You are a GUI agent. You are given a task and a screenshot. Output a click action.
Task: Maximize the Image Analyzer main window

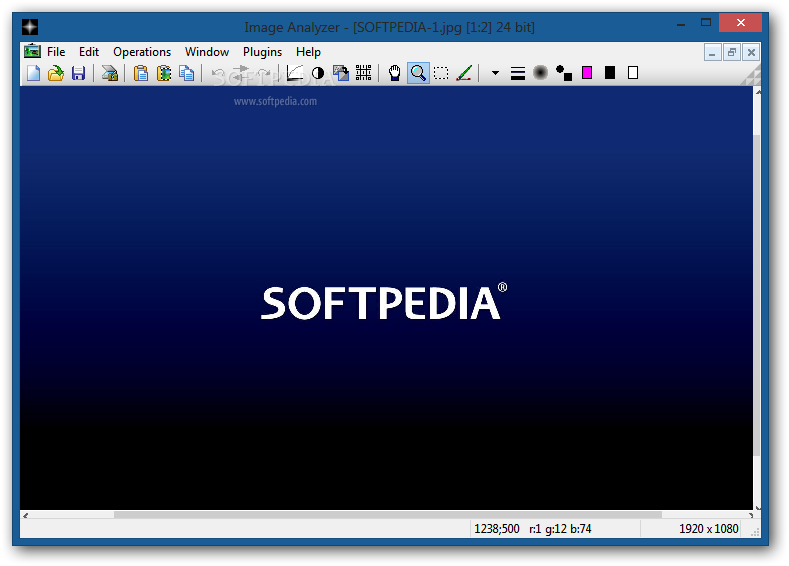(x=706, y=22)
